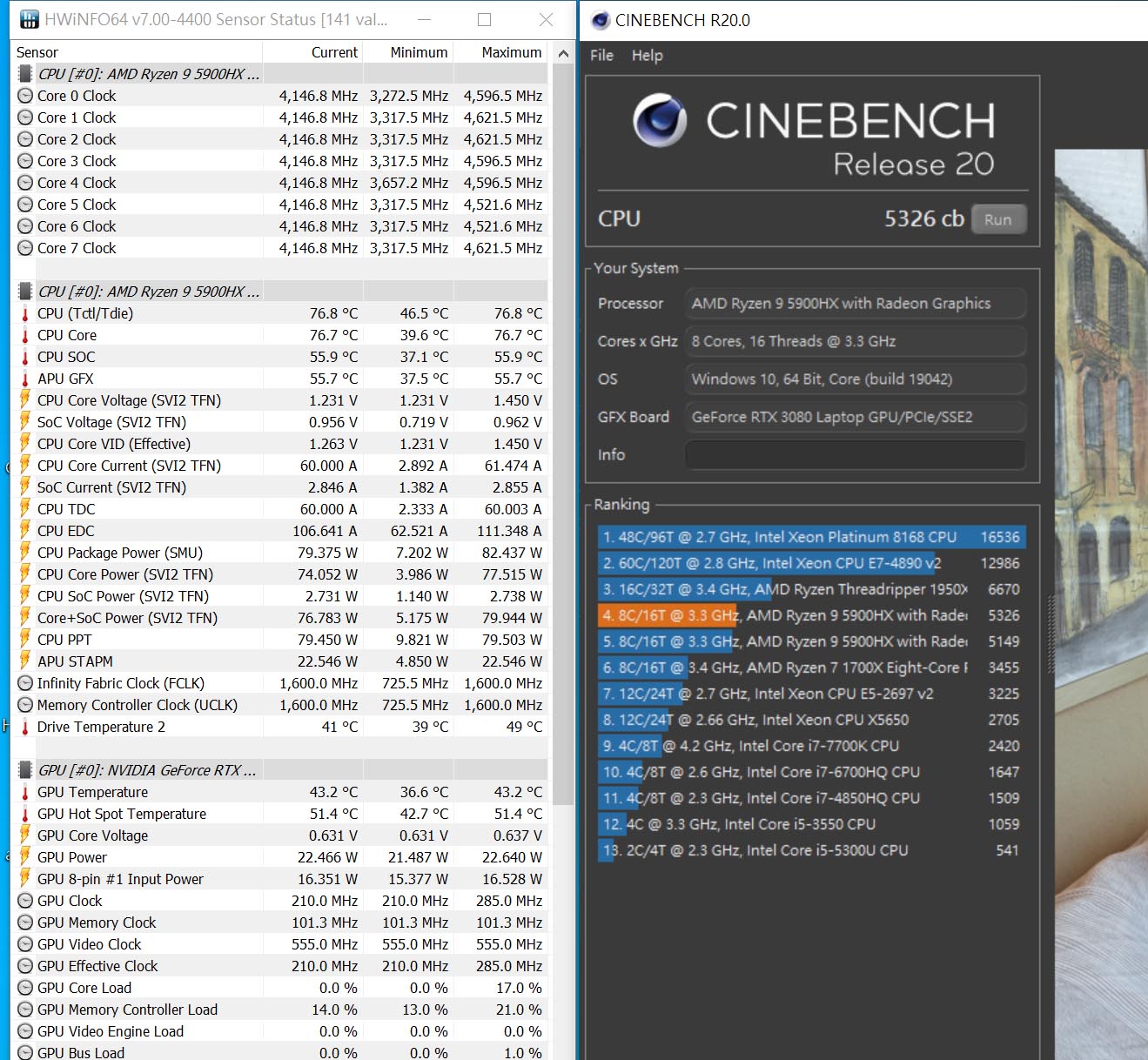Image resolution: width=1148 pixels, height=1060 pixels.
Task: Click the lightning icon beside CPU Package Power (SMU)
Action: (25, 553)
